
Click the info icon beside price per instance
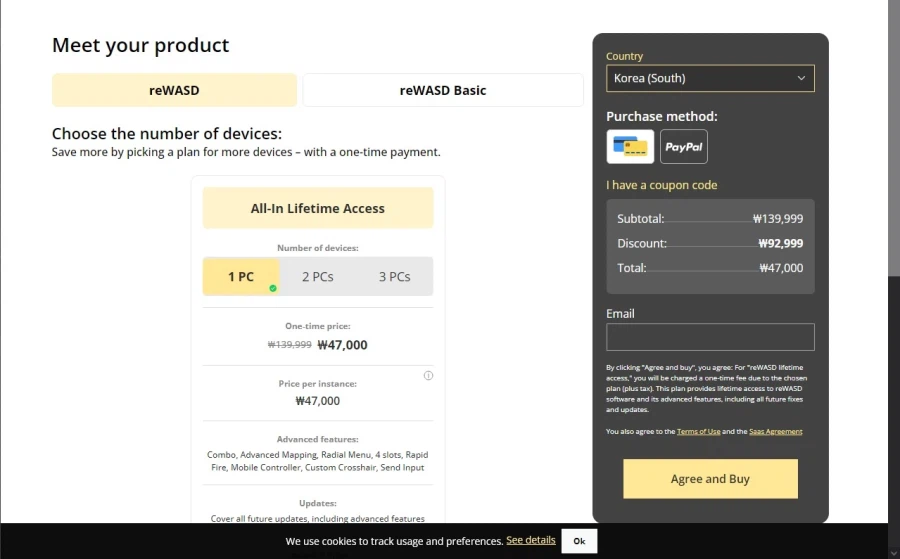[428, 376]
